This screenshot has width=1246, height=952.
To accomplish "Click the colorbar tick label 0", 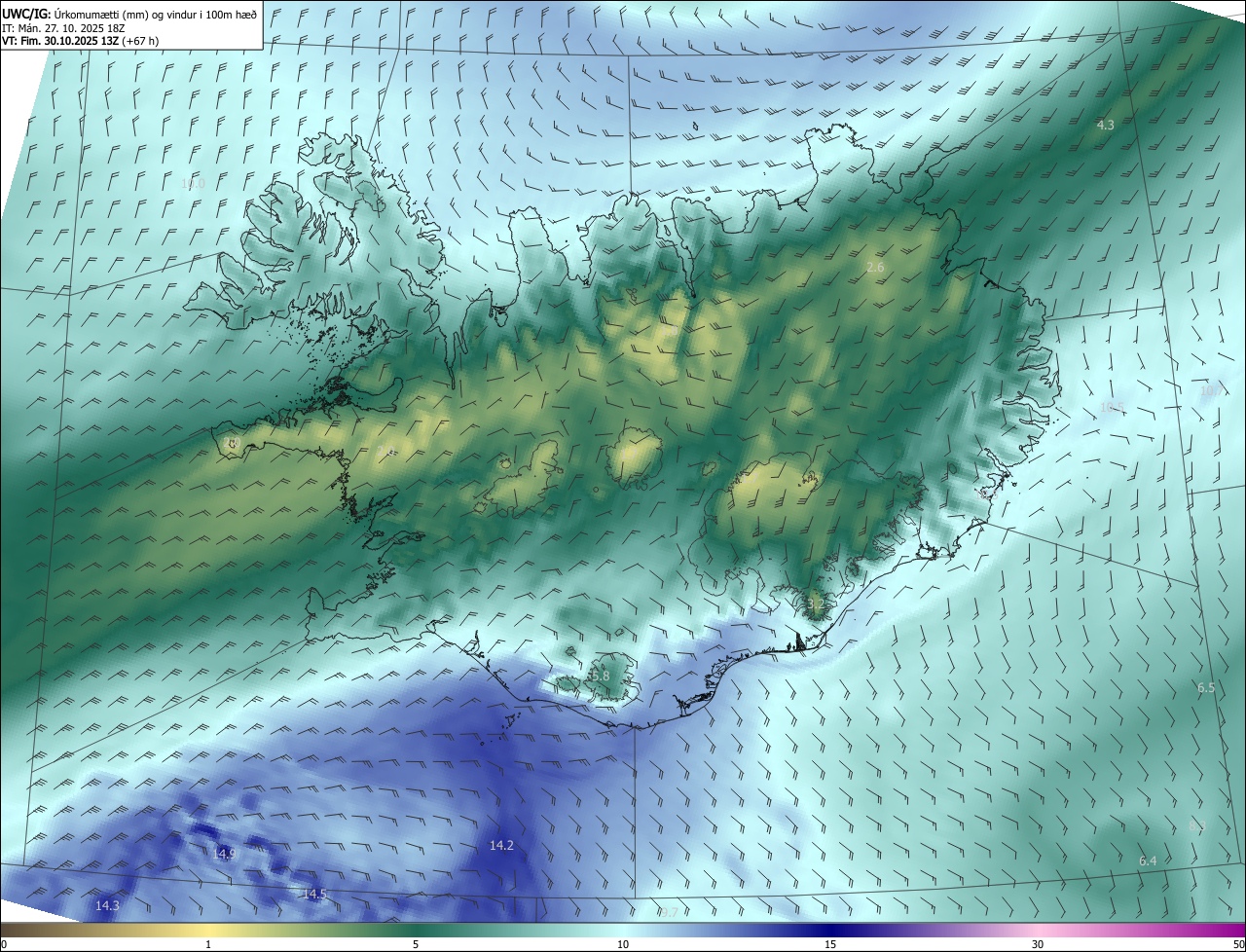I will coord(4,944).
